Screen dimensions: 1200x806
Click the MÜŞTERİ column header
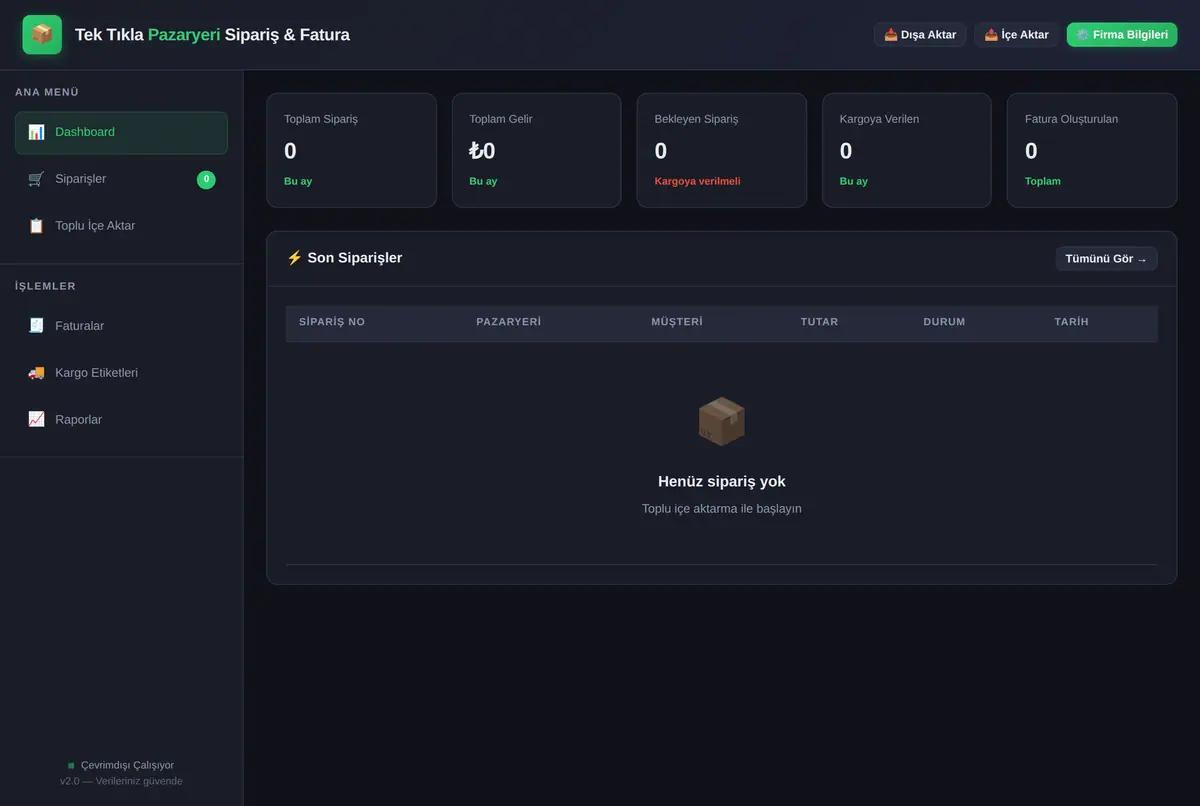click(x=677, y=322)
